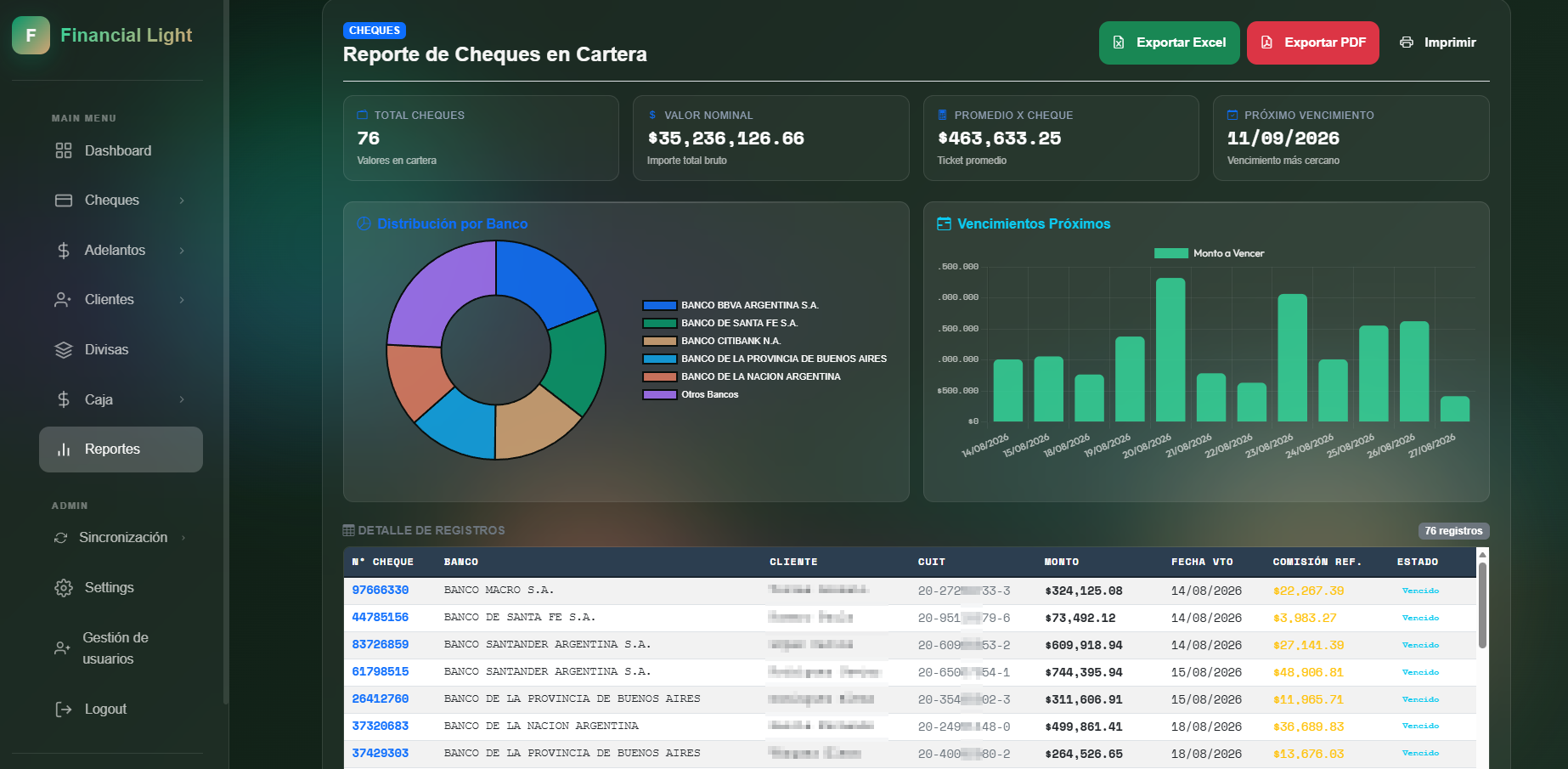Expand the Cheques submenu chevron
This screenshot has width=1568, height=769.
tap(182, 201)
